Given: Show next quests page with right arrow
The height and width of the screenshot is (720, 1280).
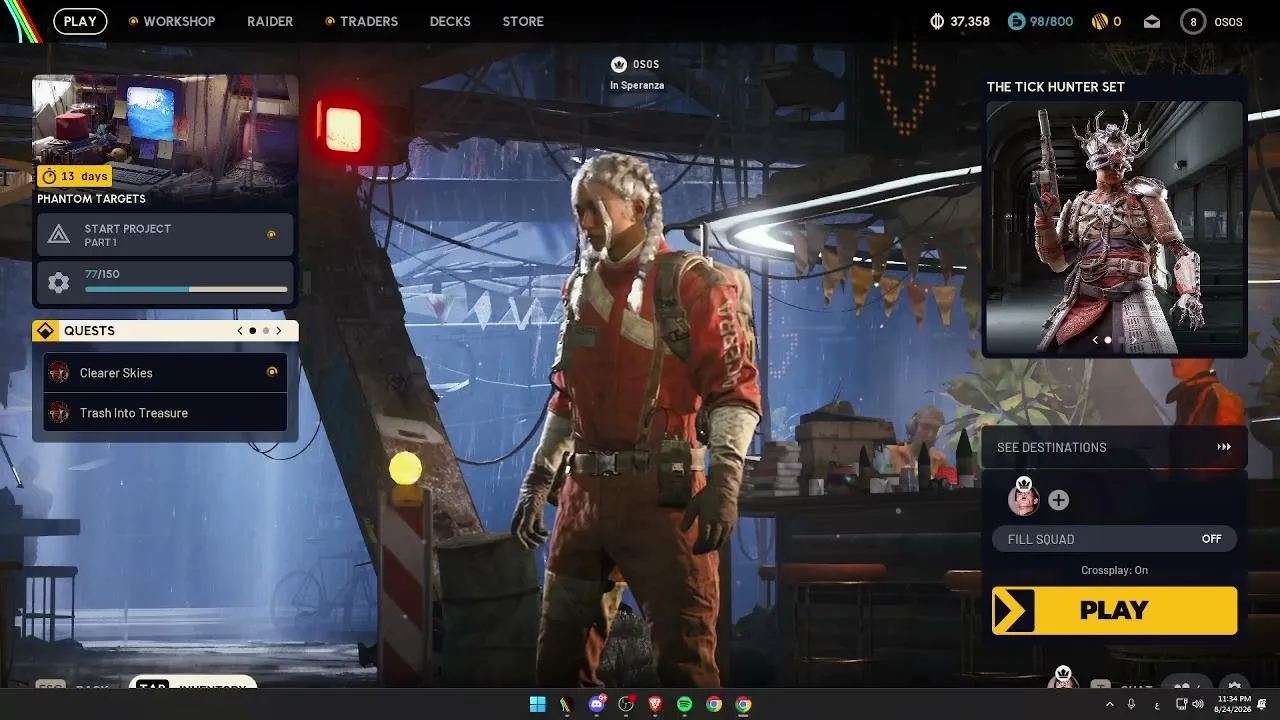Looking at the screenshot, I should (279, 331).
